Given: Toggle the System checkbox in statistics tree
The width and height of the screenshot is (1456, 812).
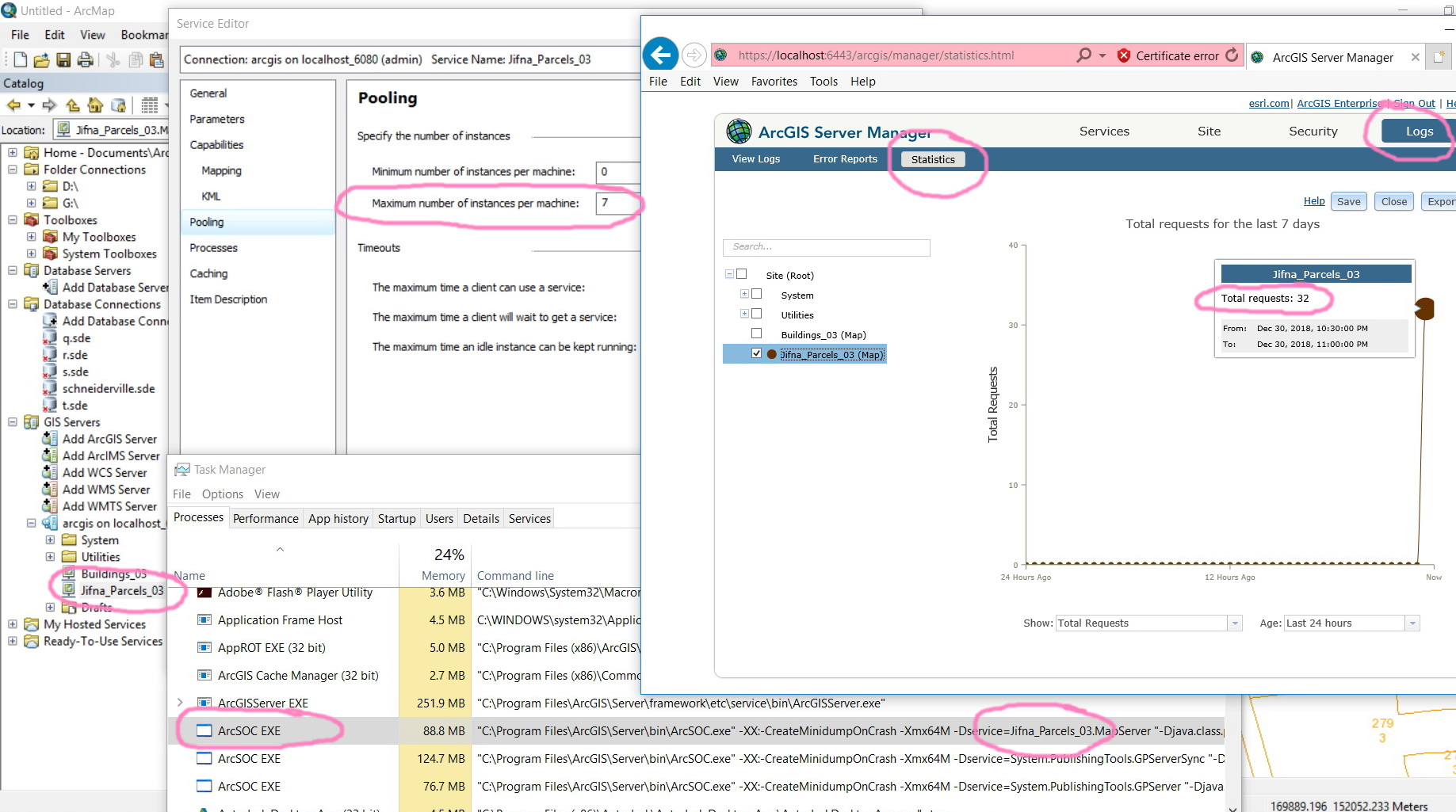Looking at the screenshot, I should [756, 294].
